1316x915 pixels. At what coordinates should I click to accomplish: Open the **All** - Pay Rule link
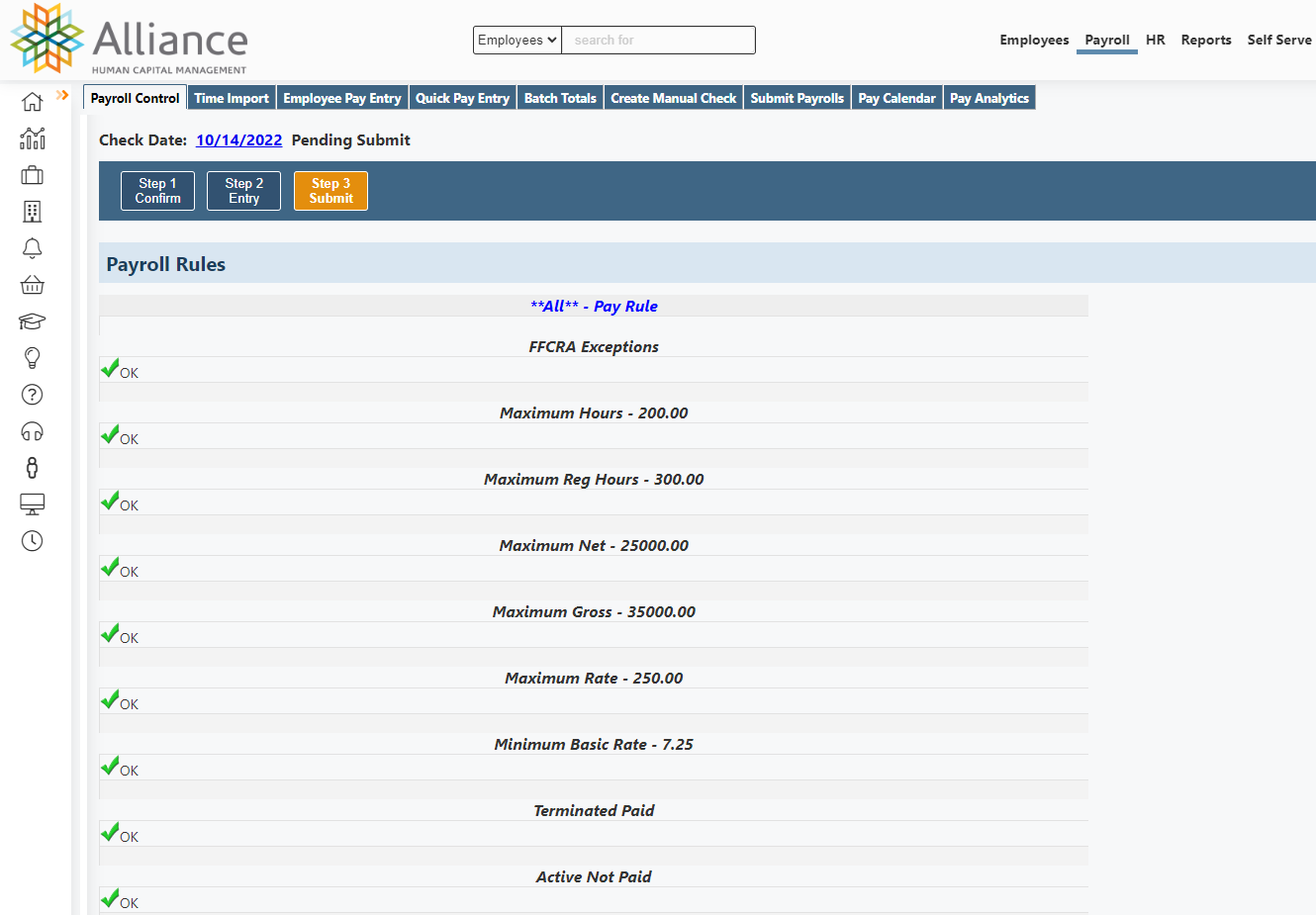pyautogui.click(x=594, y=307)
